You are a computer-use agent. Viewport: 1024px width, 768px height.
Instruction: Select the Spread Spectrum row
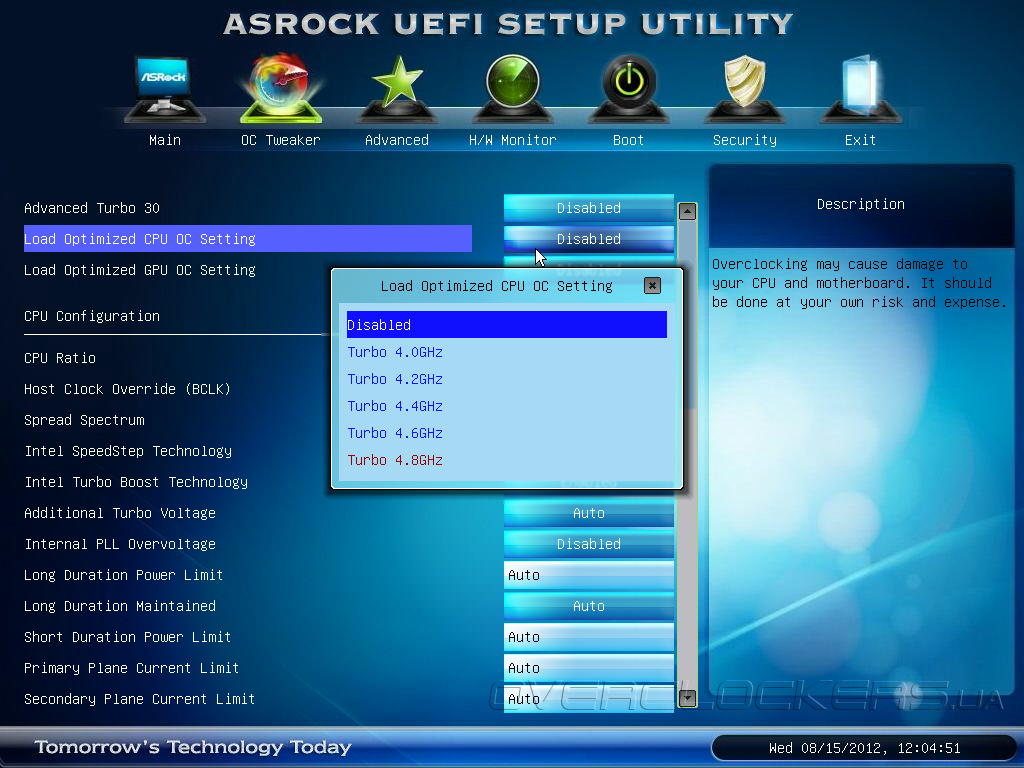tap(84, 420)
